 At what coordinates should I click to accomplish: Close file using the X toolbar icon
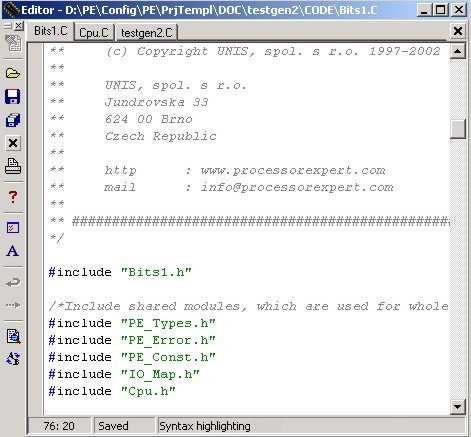tap(13, 143)
